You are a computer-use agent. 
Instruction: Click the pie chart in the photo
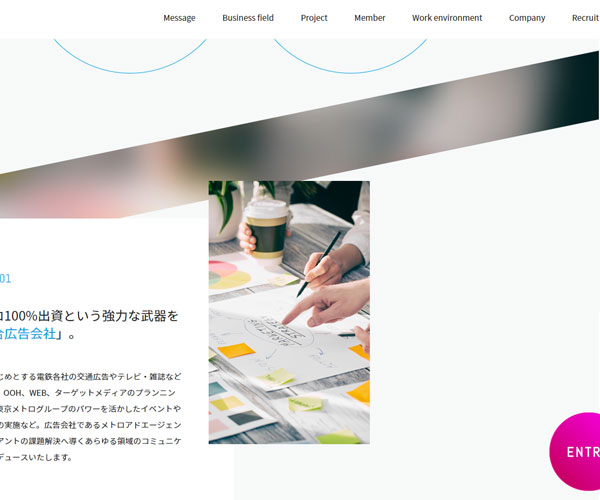228,272
